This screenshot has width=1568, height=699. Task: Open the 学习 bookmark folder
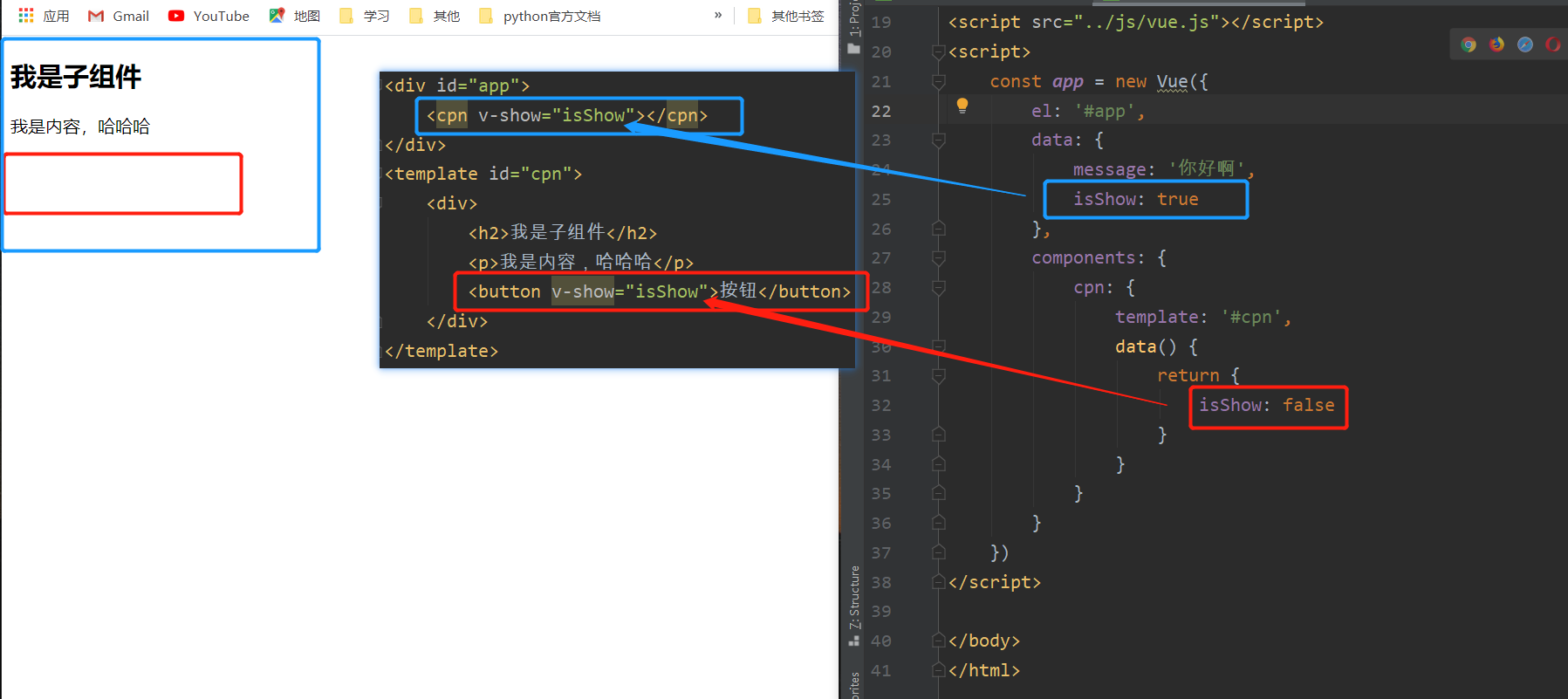click(x=365, y=16)
